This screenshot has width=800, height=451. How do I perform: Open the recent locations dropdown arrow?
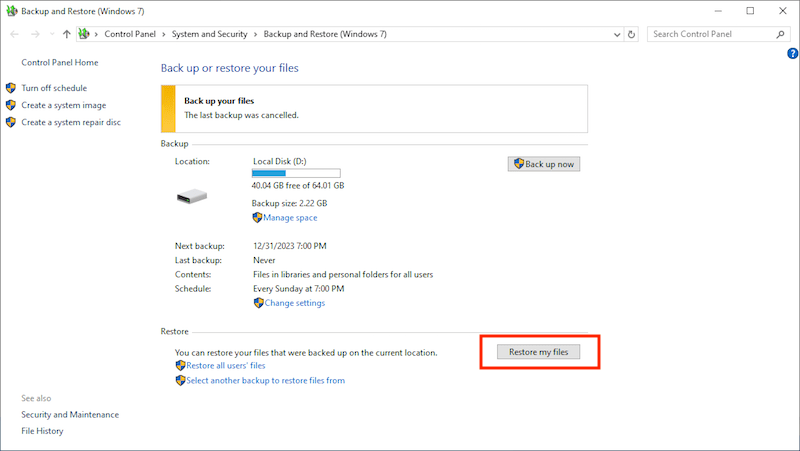click(52, 34)
